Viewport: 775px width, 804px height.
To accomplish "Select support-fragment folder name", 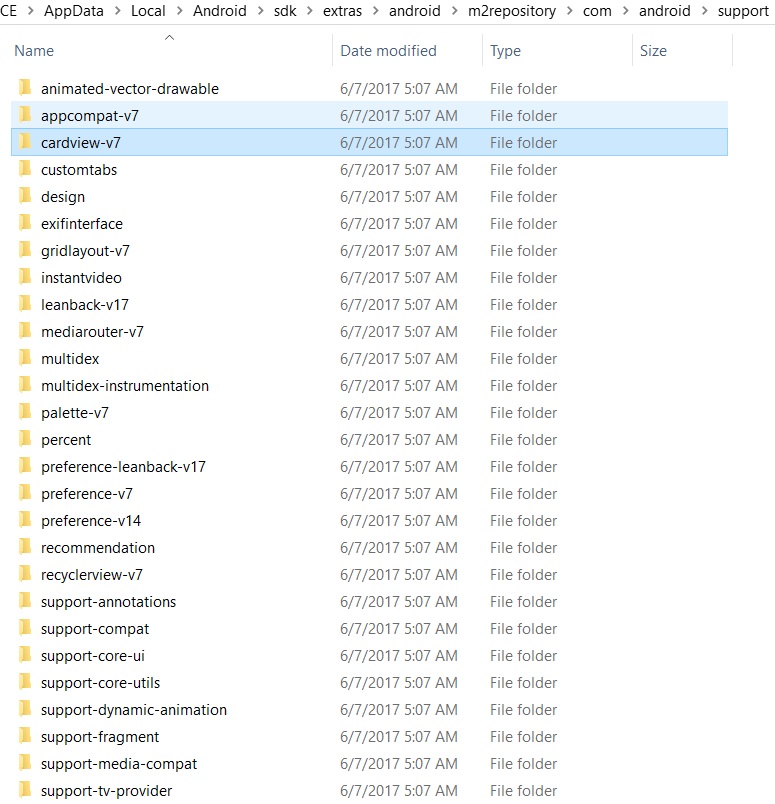I will click(x=100, y=736).
